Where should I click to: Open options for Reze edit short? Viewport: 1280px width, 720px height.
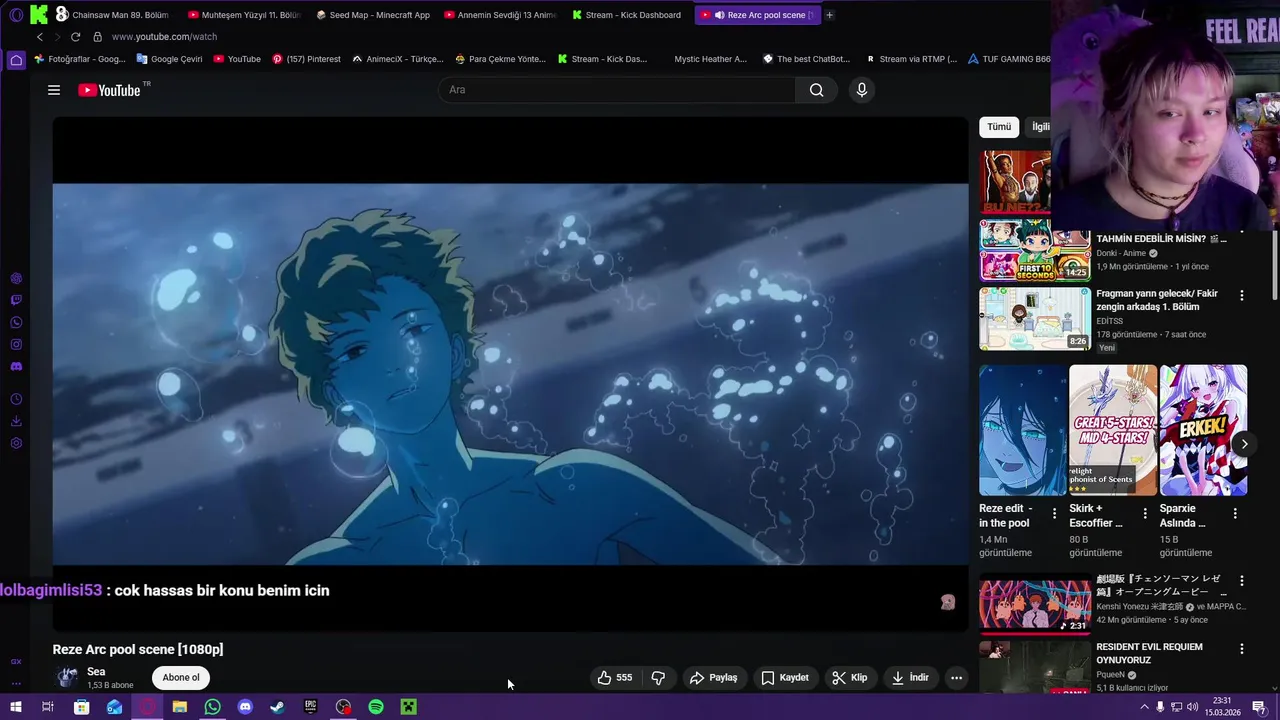[1054, 513]
